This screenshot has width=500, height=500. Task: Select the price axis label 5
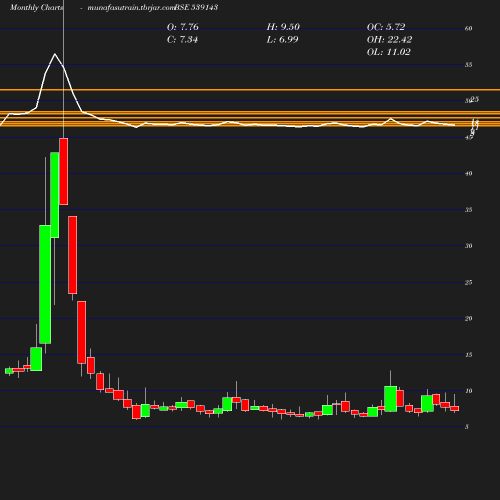pos(467,427)
